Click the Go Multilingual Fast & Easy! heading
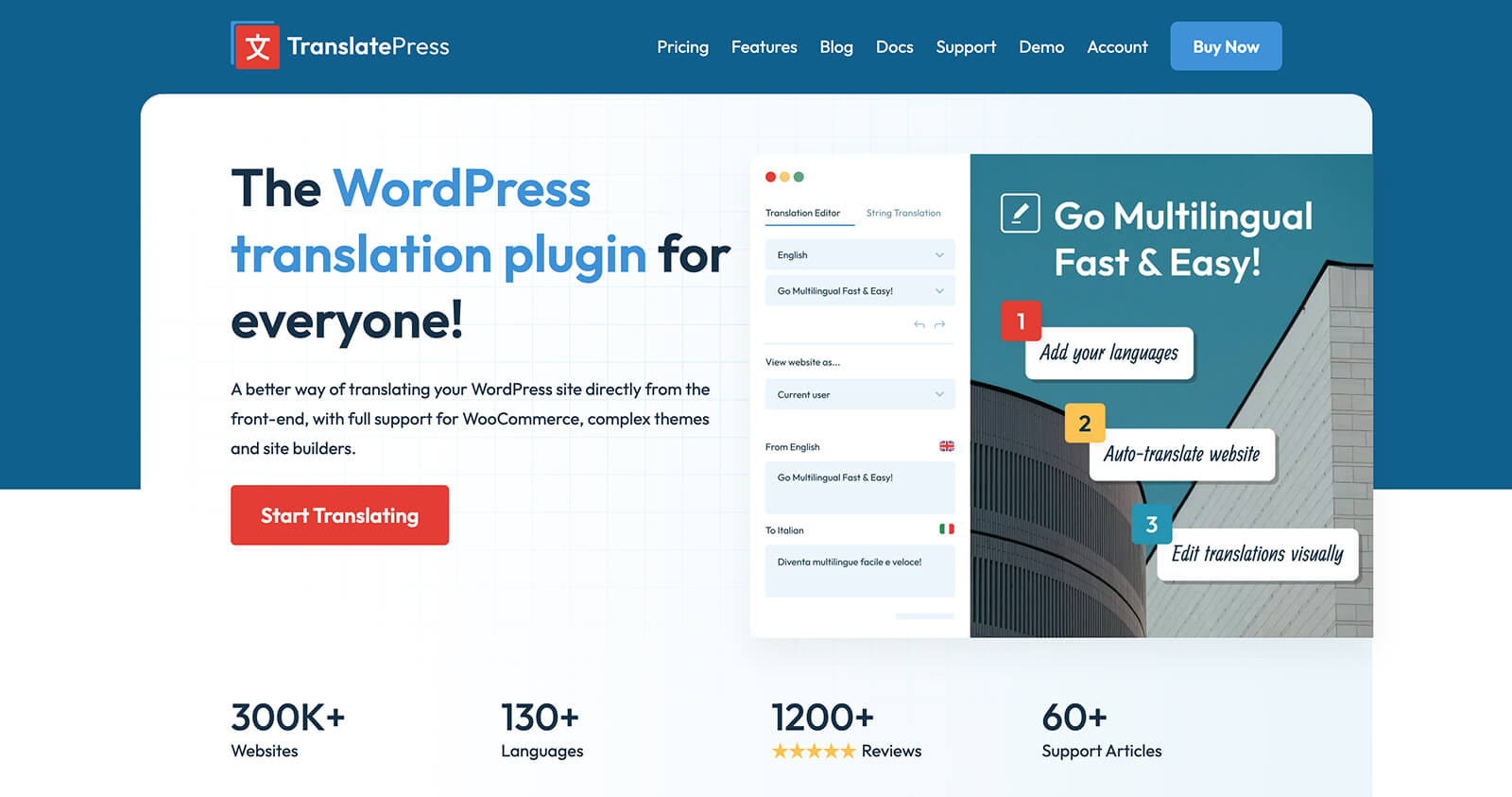The image size is (1512, 797). pyautogui.click(x=1183, y=238)
